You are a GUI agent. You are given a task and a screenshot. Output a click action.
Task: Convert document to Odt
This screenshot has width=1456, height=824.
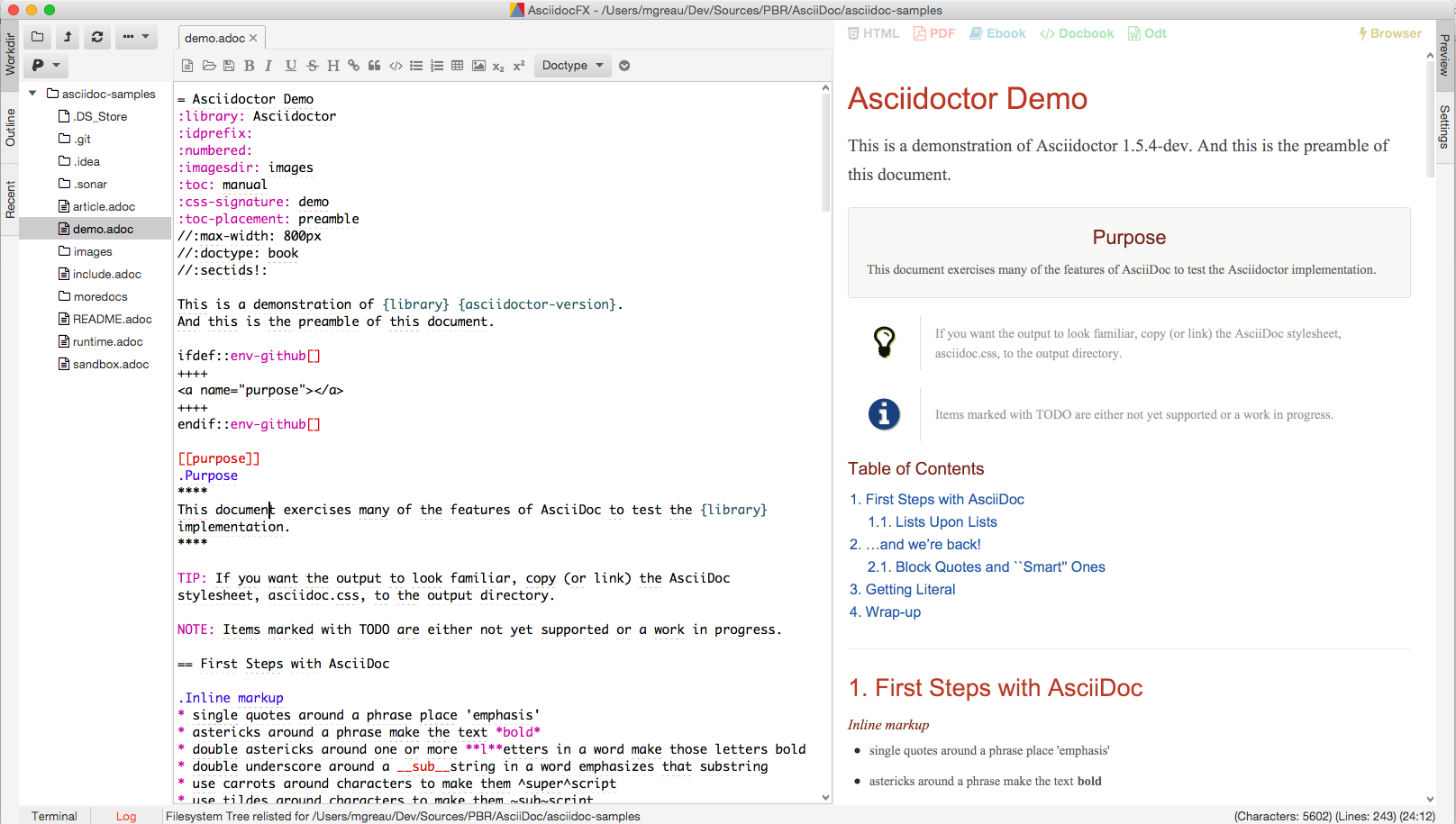[x=1147, y=33]
